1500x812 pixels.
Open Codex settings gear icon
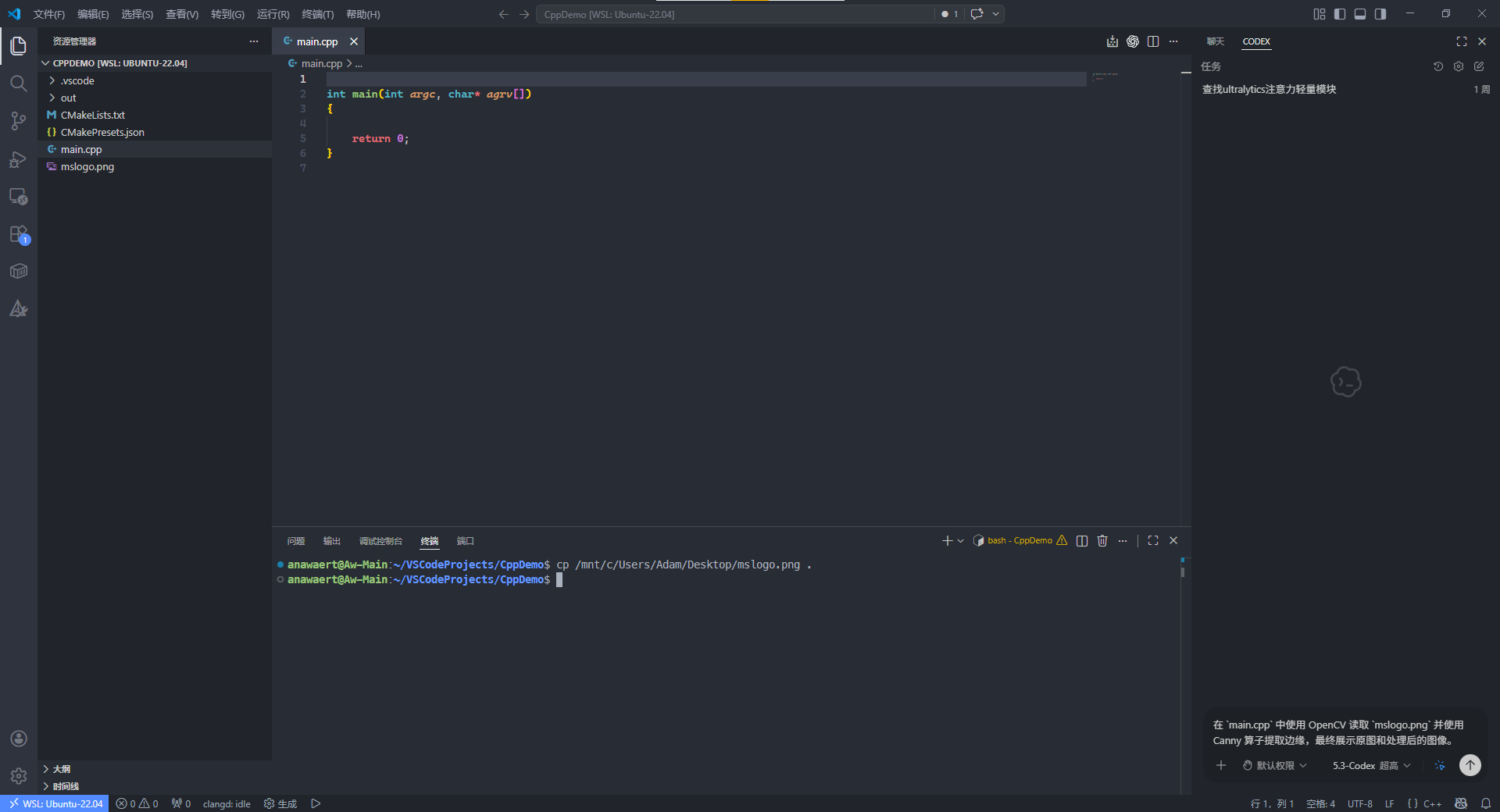pos(1459,67)
